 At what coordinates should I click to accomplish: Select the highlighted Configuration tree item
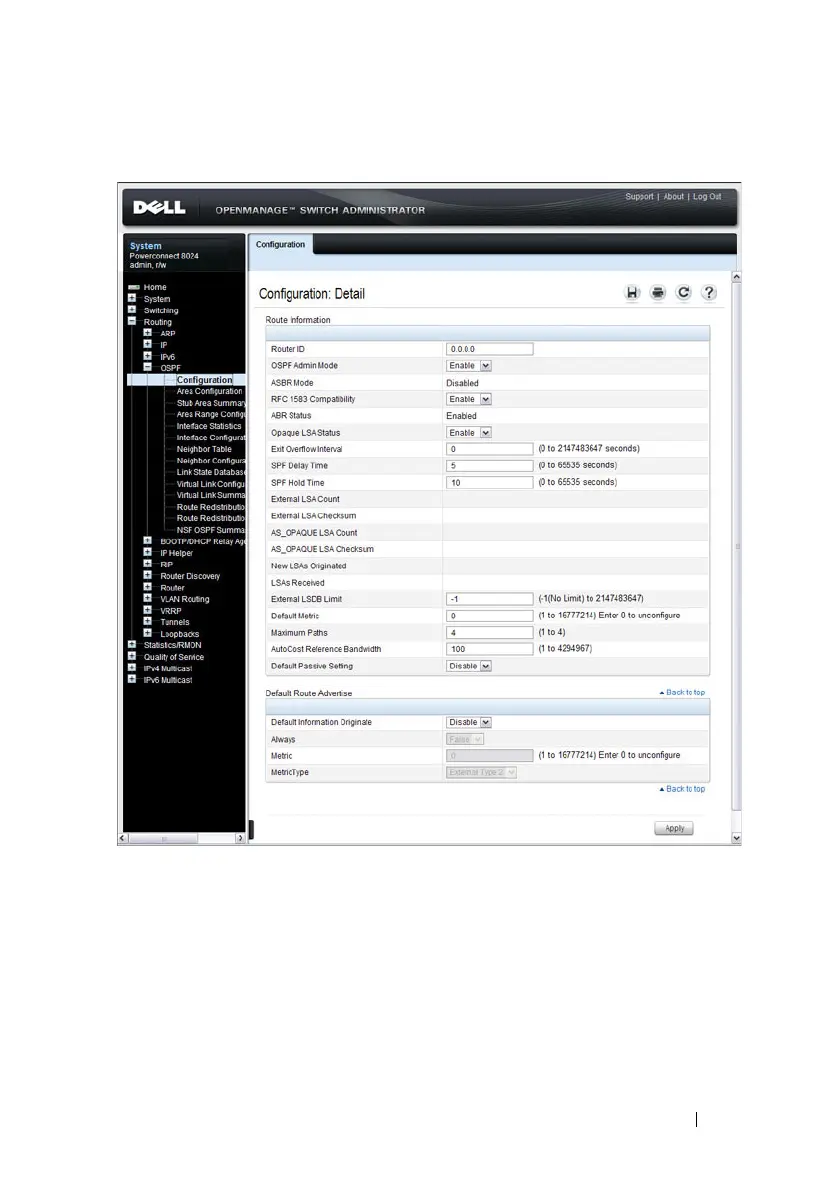pos(204,380)
